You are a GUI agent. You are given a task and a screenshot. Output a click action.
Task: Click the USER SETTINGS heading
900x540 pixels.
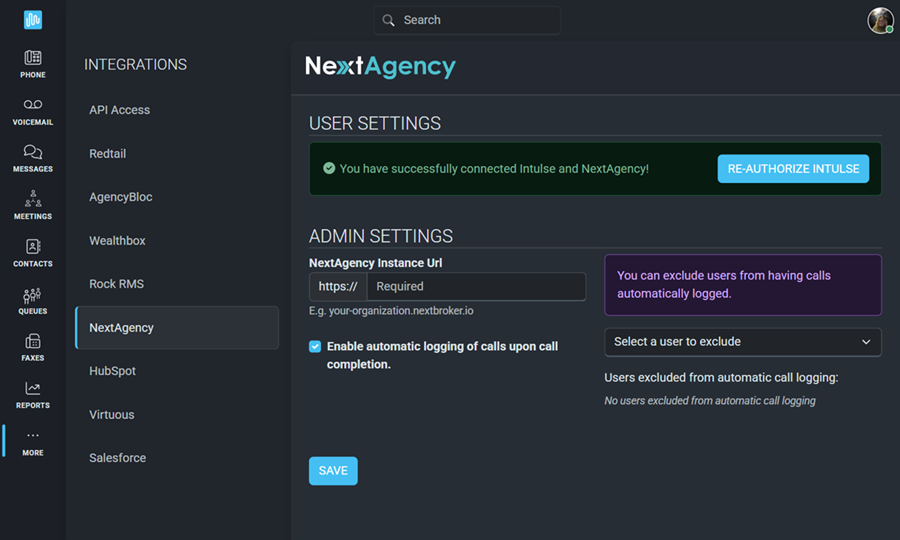(375, 123)
